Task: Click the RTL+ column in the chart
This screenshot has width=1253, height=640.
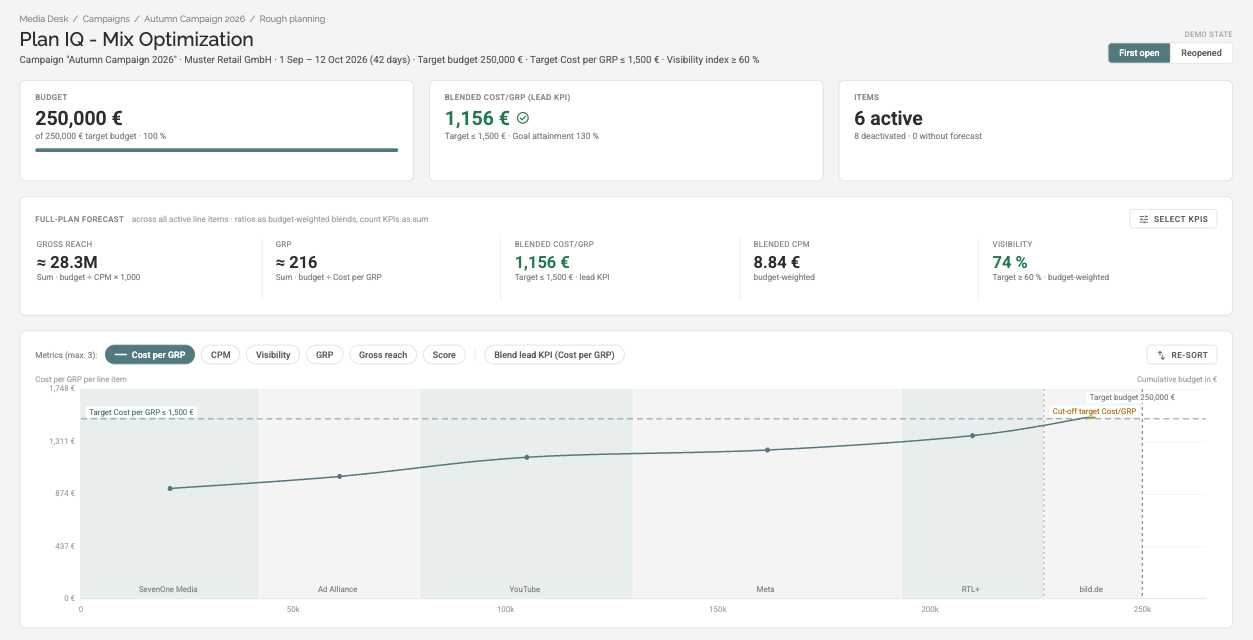Action: [972, 493]
